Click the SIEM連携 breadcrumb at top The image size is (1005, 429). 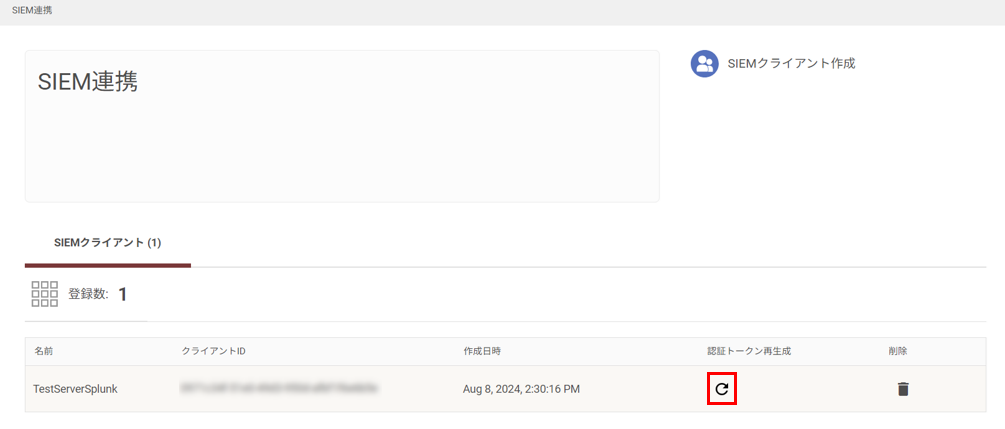(x=32, y=12)
